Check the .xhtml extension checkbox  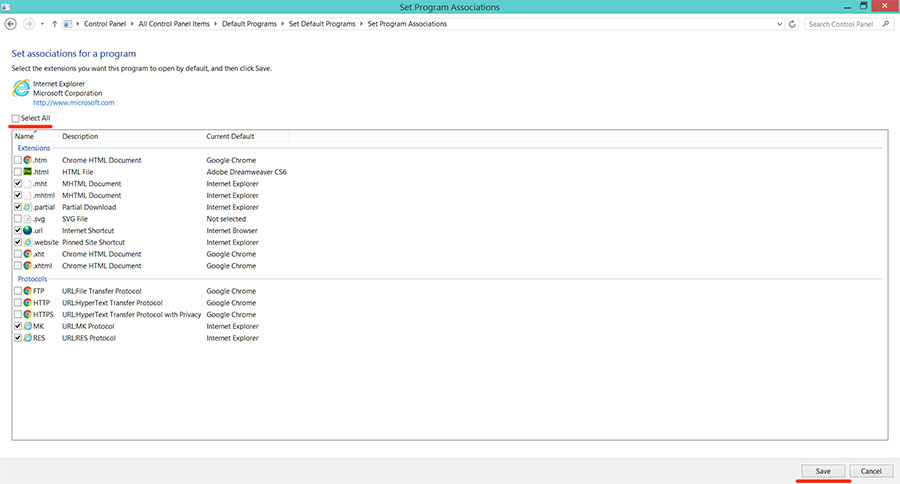coord(18,266)
